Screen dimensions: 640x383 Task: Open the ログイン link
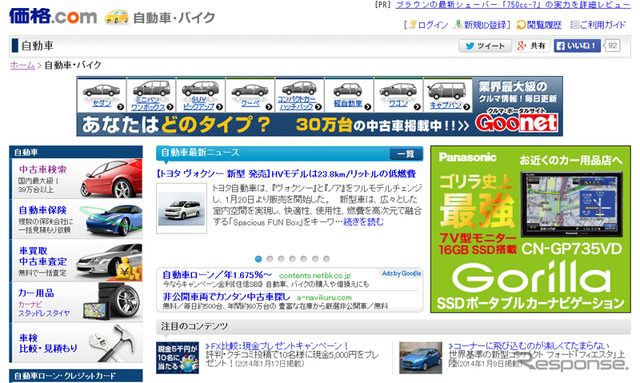[432, 25]
